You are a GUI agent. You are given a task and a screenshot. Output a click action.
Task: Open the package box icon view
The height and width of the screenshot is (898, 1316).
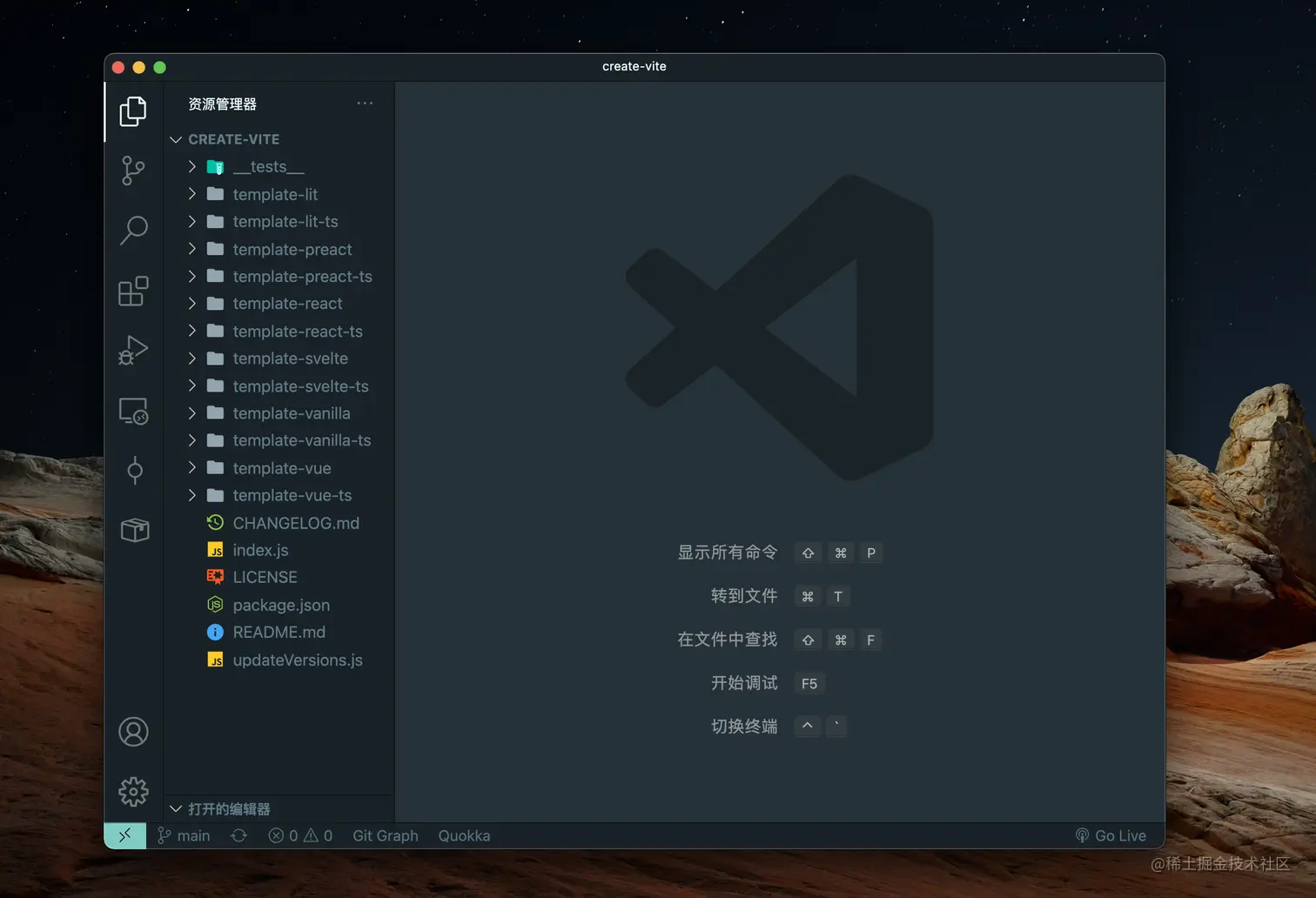(x=134, y=530)
